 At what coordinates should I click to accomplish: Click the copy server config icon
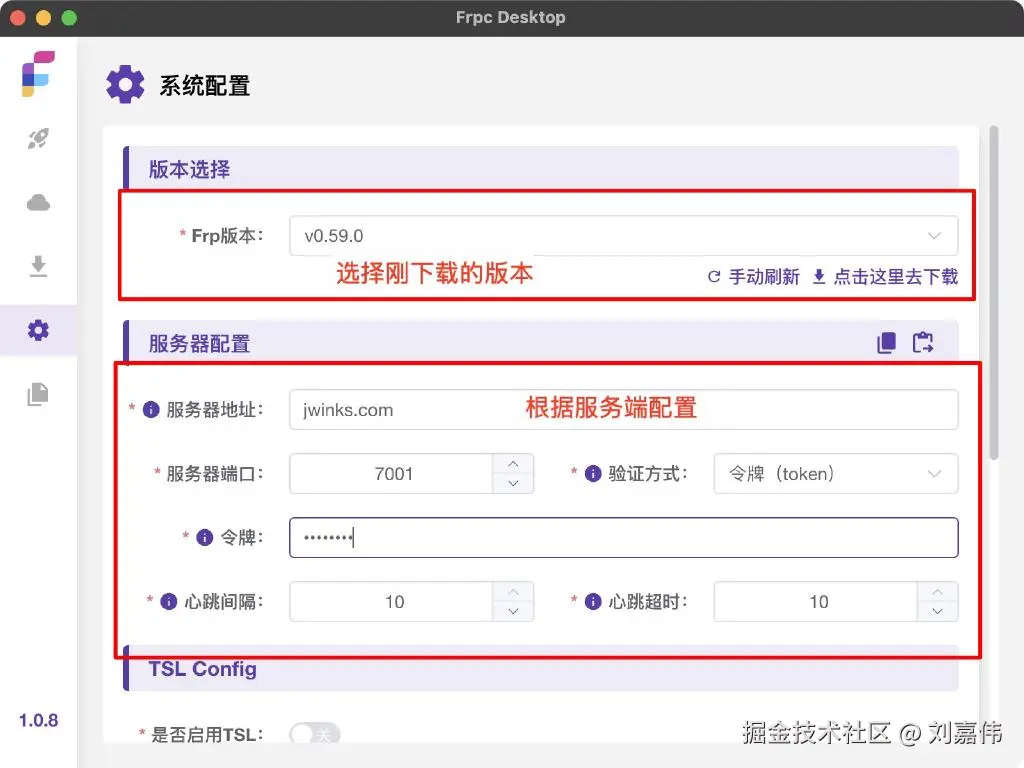(x=886, y=342)
